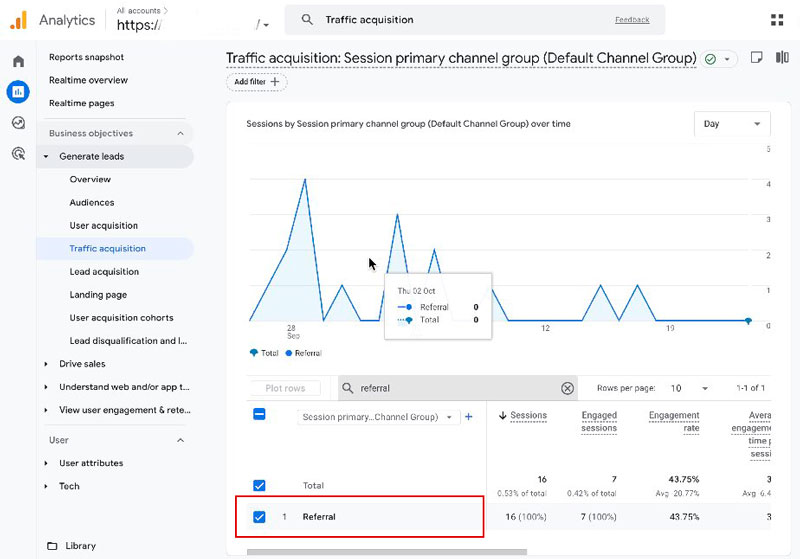Open the data quality dropdown arrow

click(727, 59)
